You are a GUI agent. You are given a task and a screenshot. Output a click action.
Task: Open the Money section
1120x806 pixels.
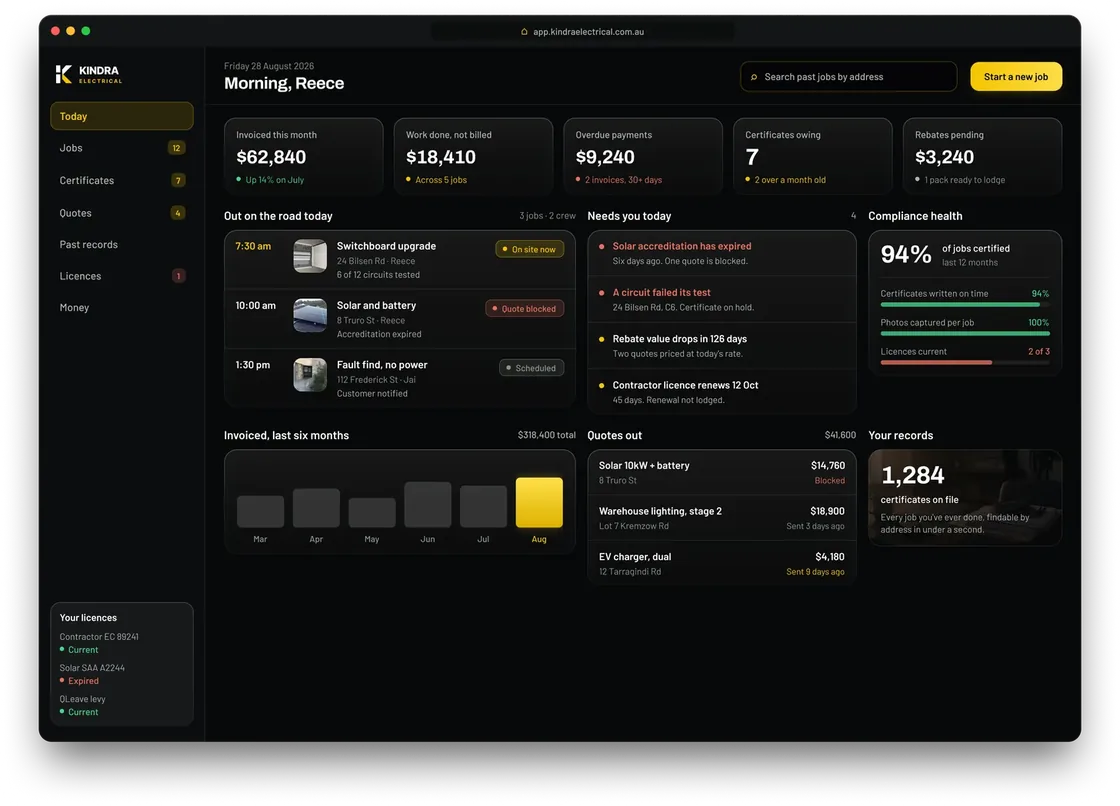[x=121, y=307]
